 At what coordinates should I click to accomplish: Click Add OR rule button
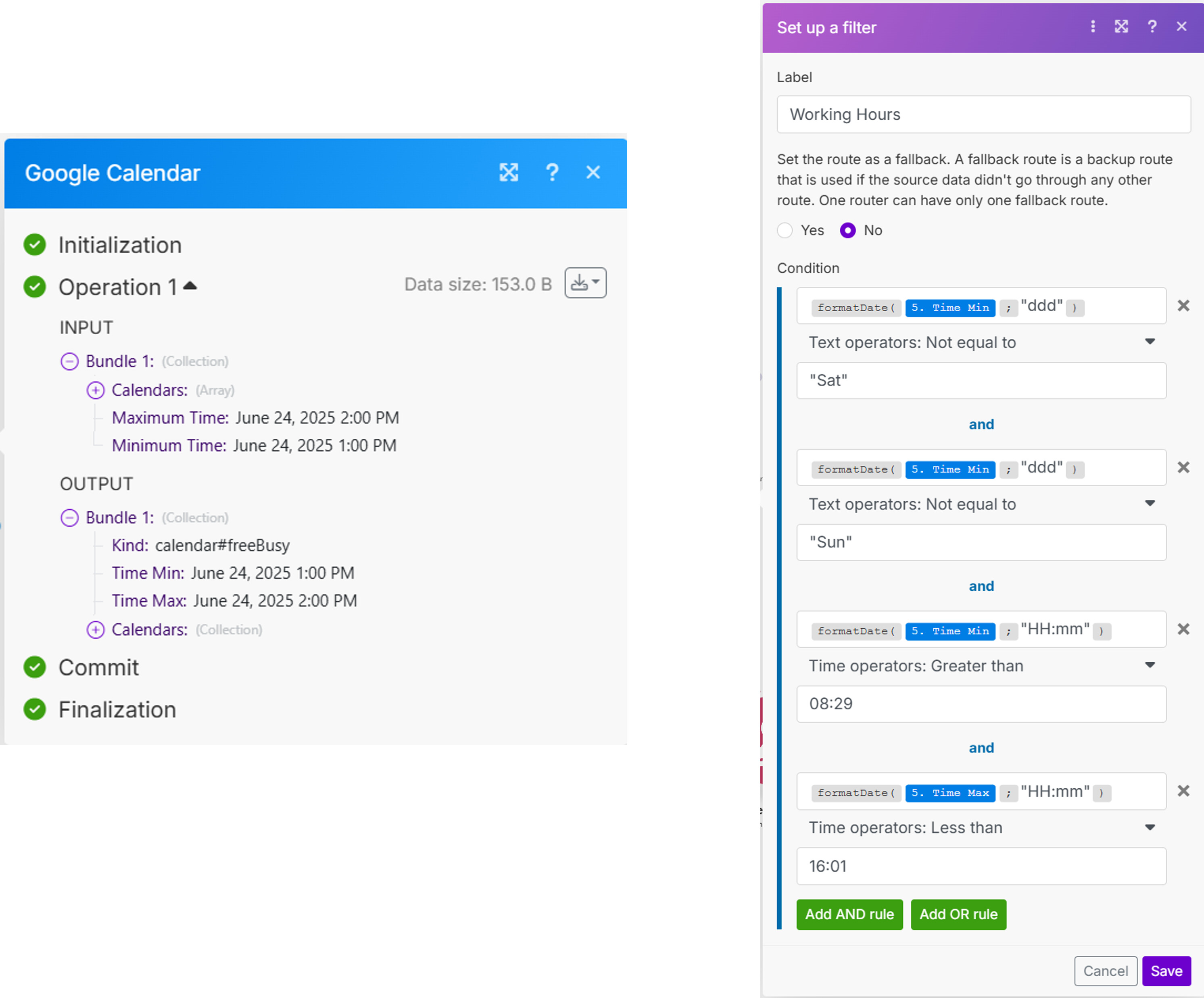point(959,914)
